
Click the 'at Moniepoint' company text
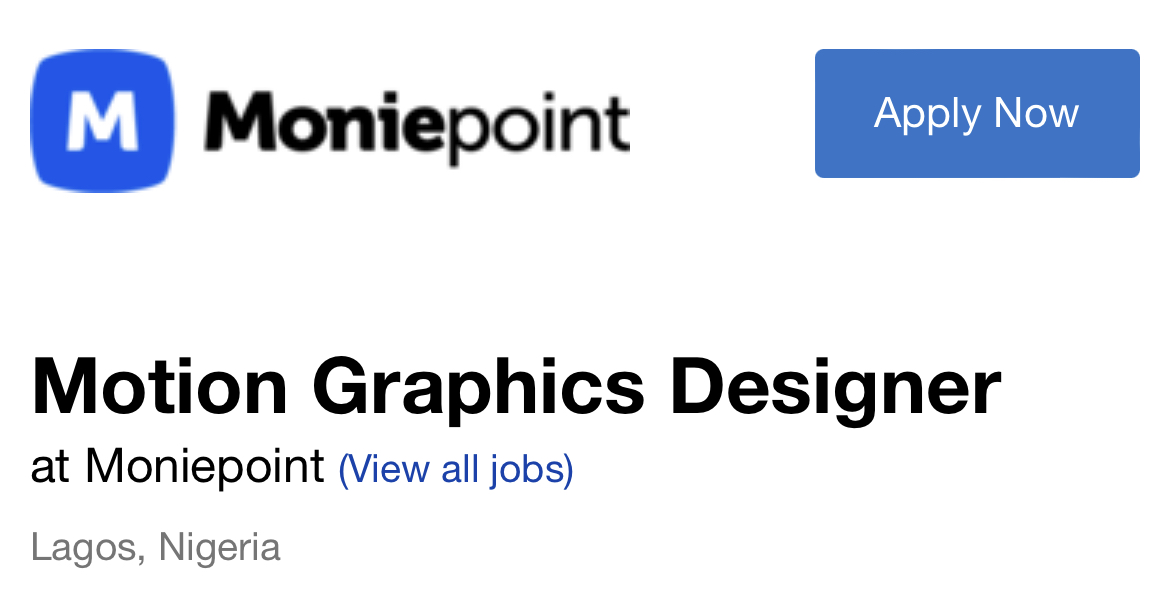pos(178,467)
